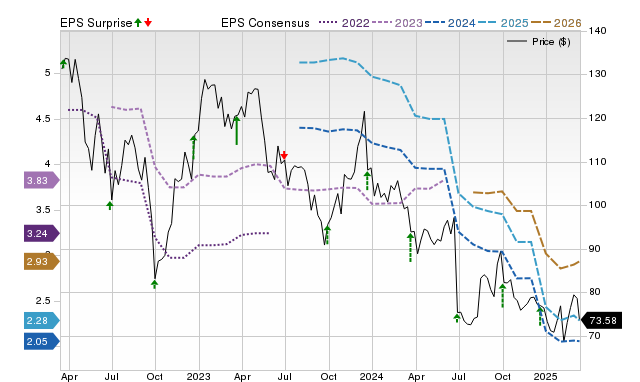The height and width of the screenshot is (382, 640).
Task: Click the green surprise arrow near Jul 2024
Action: (457, 318)
